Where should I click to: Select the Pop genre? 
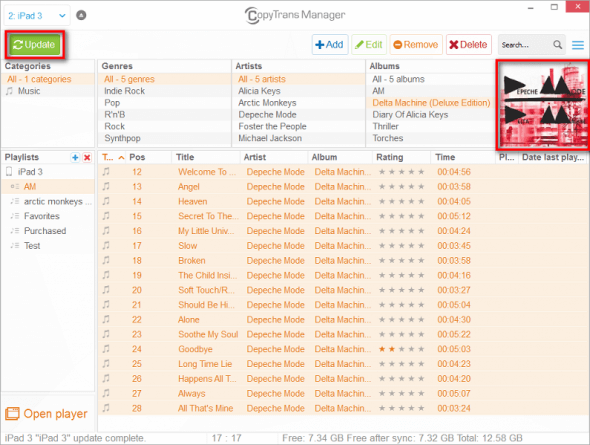tap(164, 103)
